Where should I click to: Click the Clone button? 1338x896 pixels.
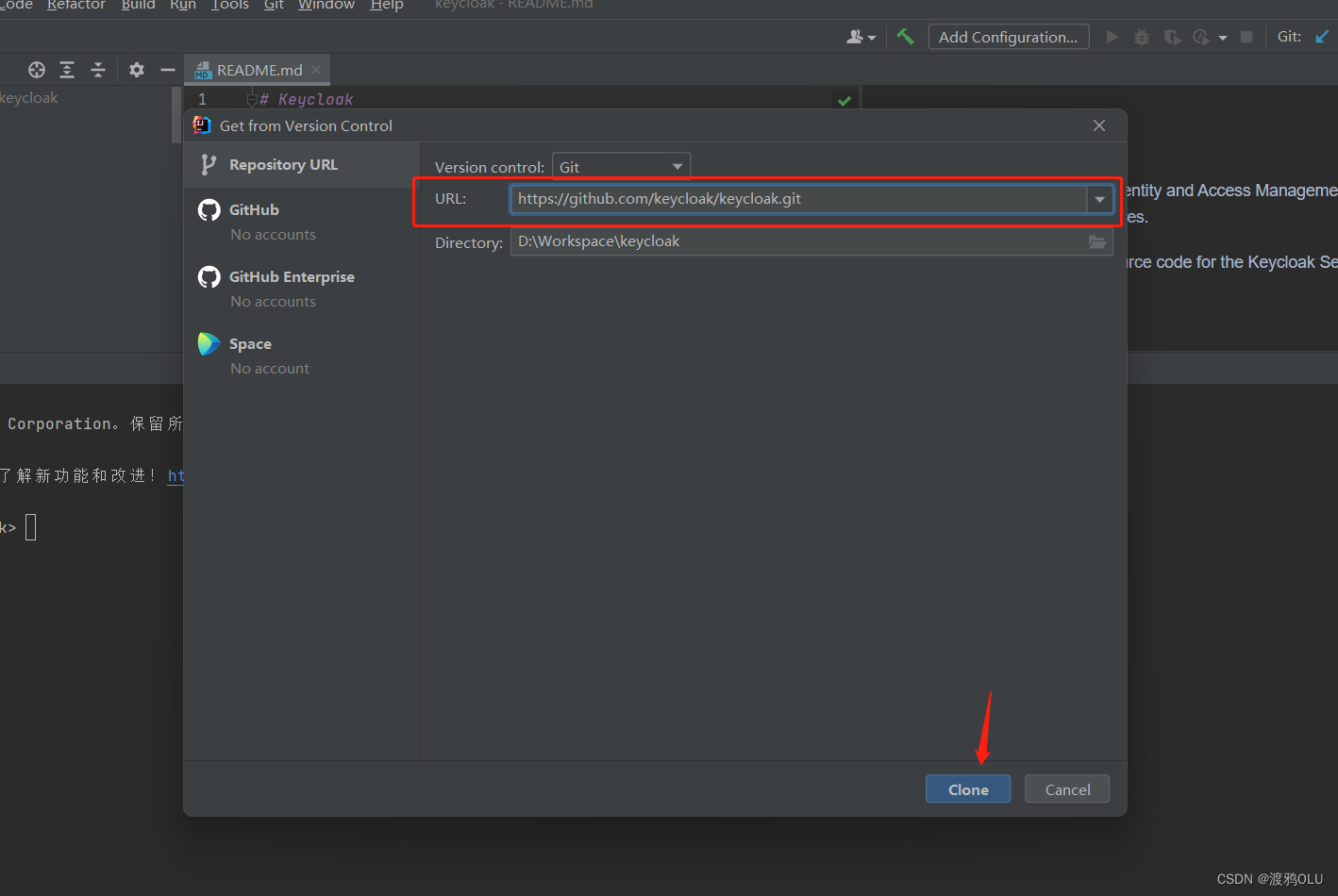[968, 788]
